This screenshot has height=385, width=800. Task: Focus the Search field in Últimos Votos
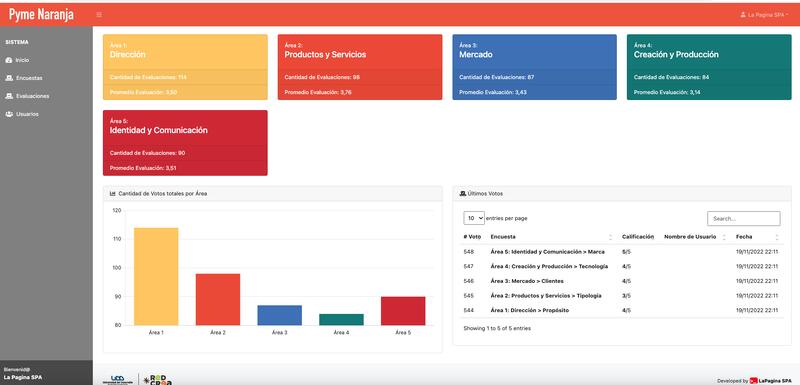pos(743,218)
